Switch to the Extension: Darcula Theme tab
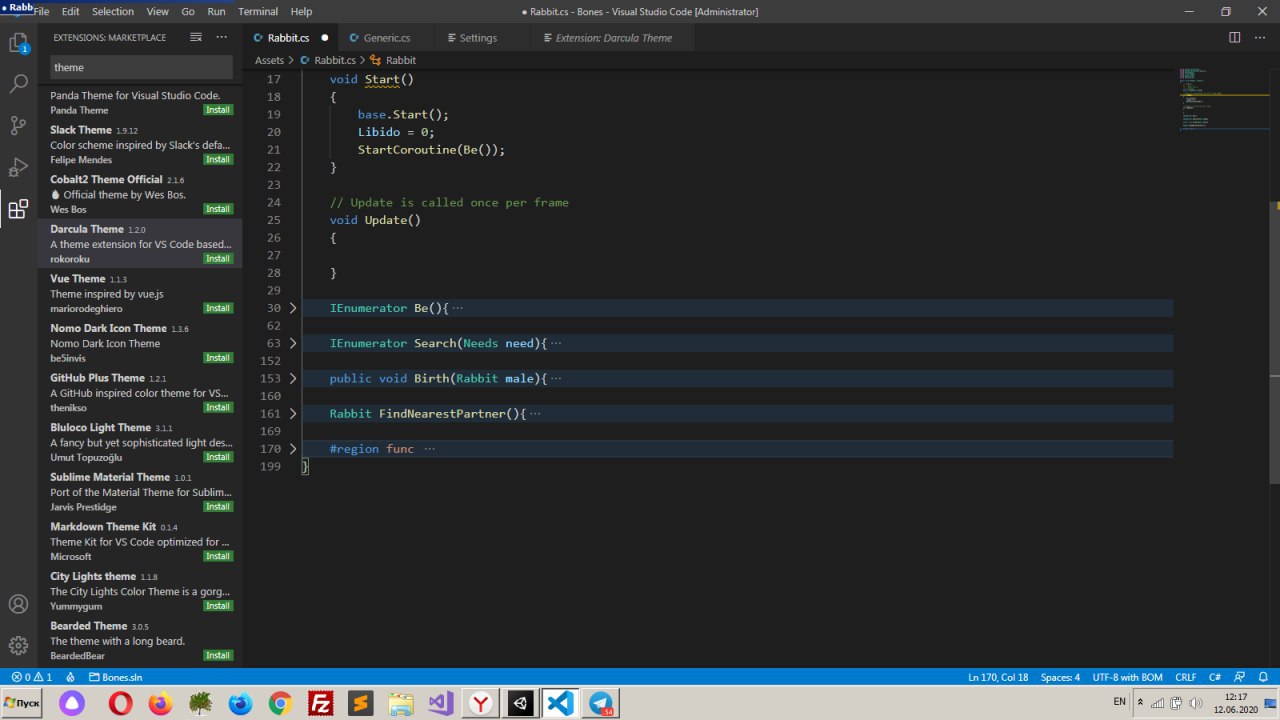 click(614, 37)
